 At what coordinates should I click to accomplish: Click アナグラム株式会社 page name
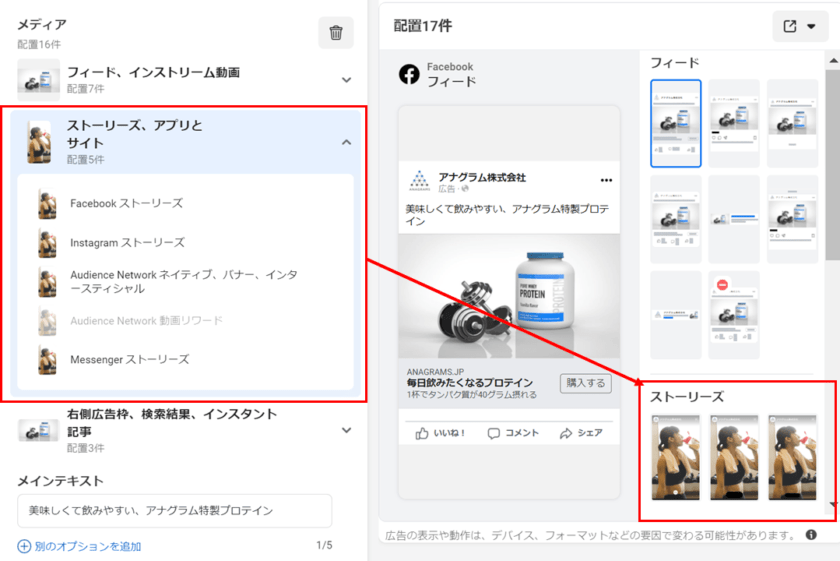[482, 177]
